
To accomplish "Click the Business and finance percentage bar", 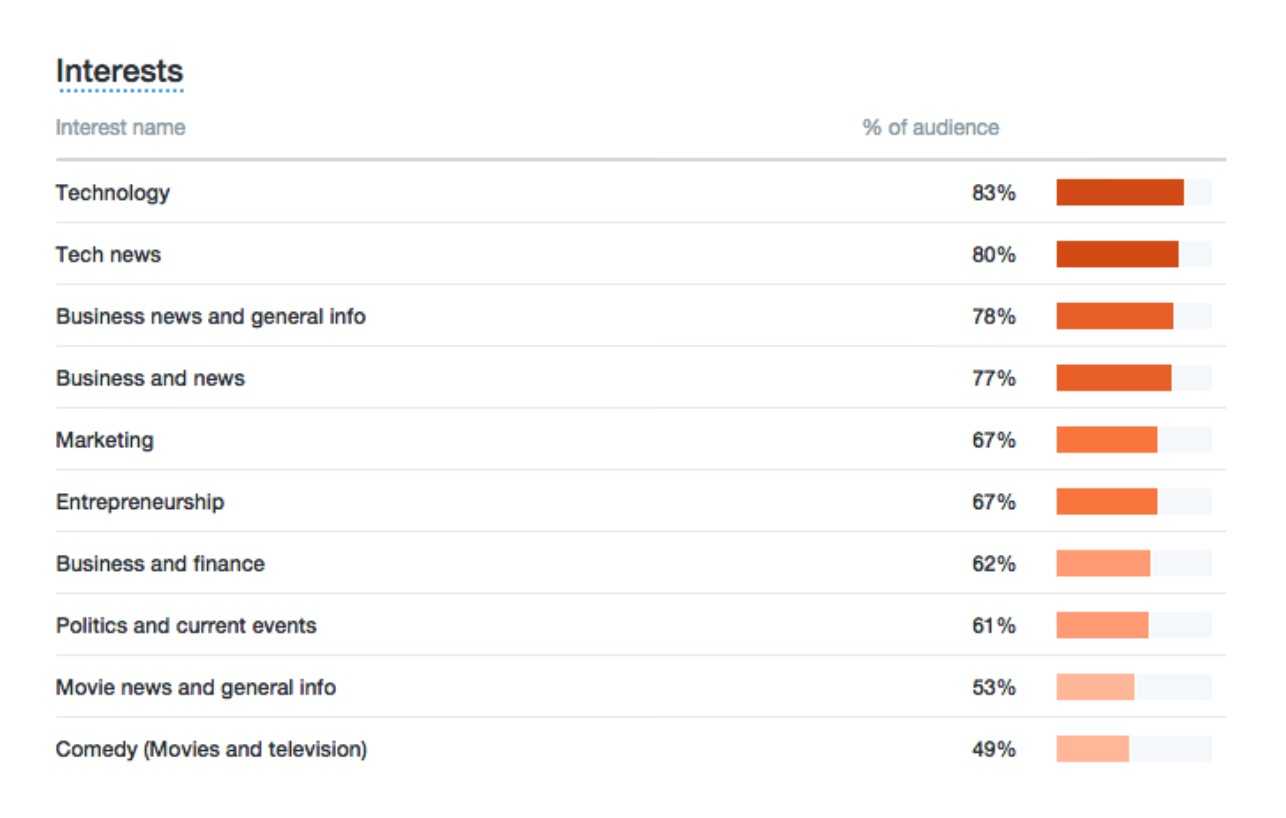I will coord(1103,564).
